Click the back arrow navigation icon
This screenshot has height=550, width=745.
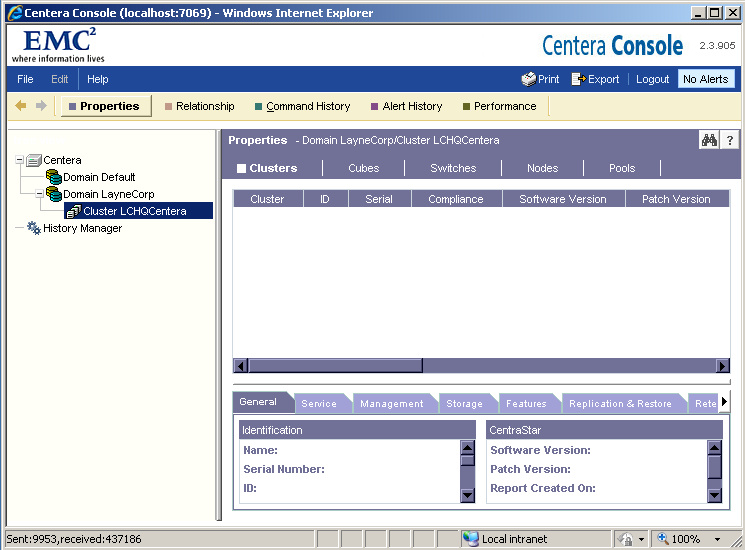pos(20,105)
